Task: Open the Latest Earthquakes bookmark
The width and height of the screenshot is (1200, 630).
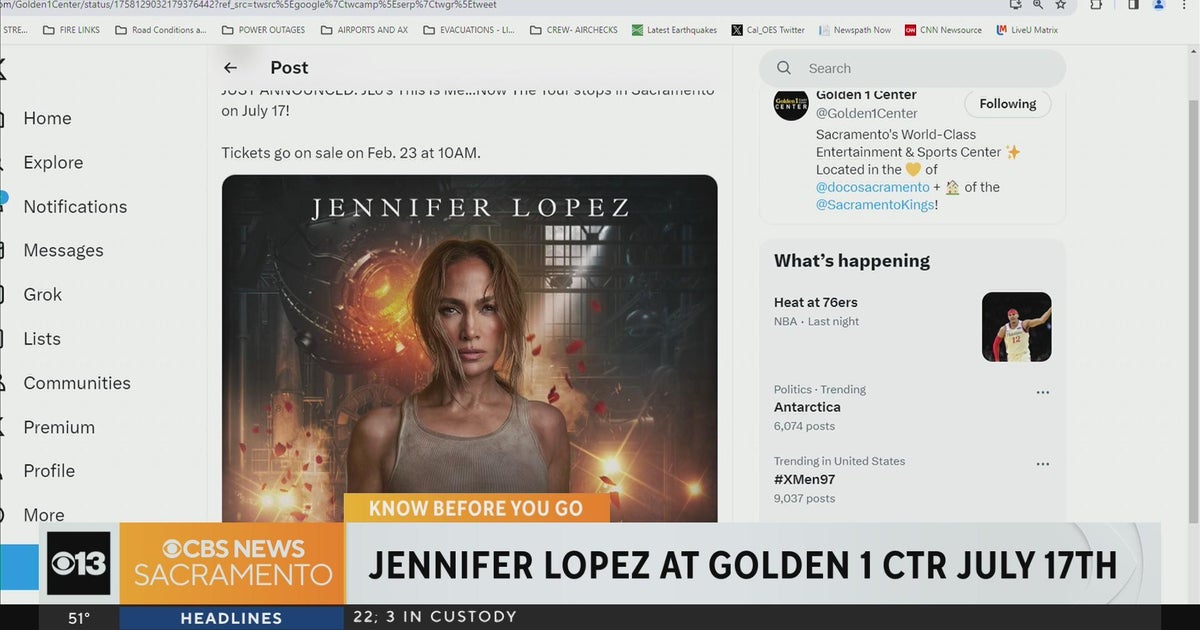Action: tap(674, 30)
